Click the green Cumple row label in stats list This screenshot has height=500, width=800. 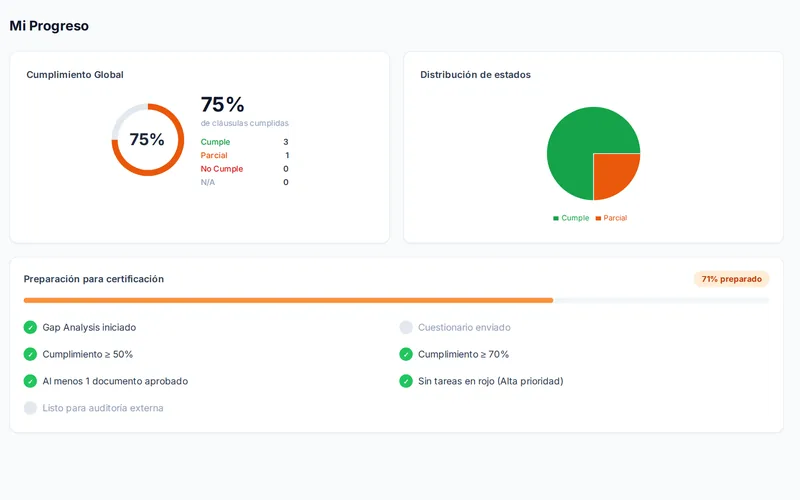215,142
